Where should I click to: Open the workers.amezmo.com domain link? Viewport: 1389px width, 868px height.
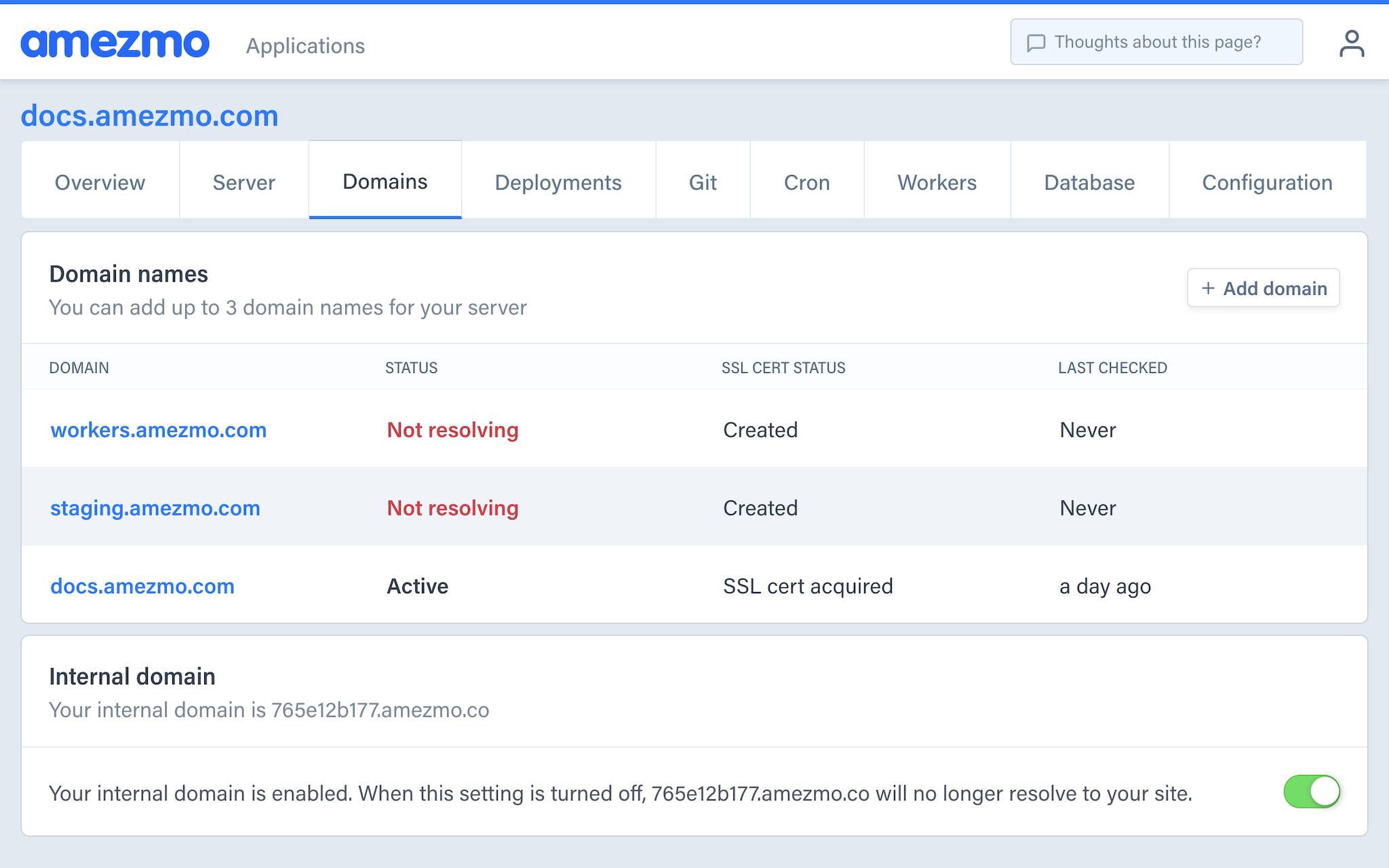[x=159, y=430]
